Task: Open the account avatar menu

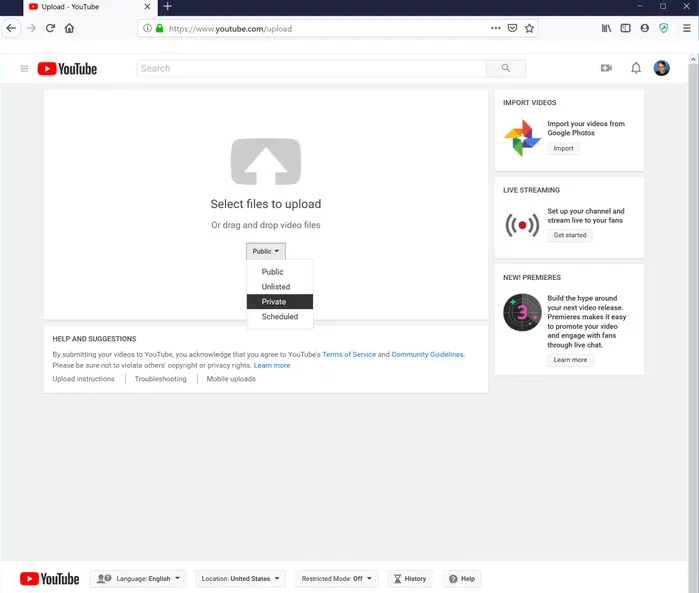Action: (662, 68)
